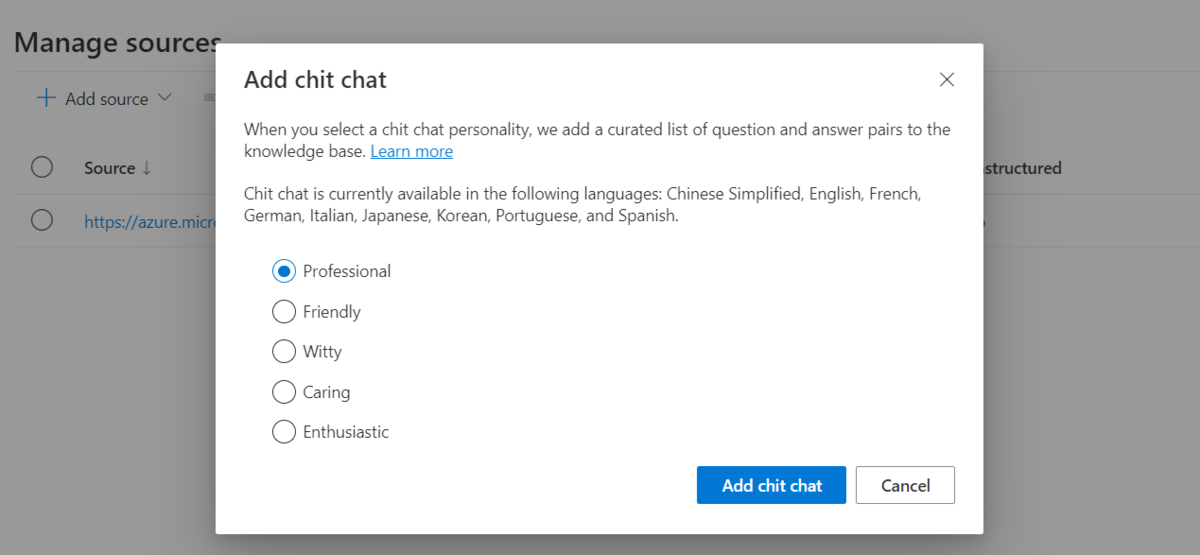Choose the Friendly chit chat personality
The image size is (1200, 555).
284,312
